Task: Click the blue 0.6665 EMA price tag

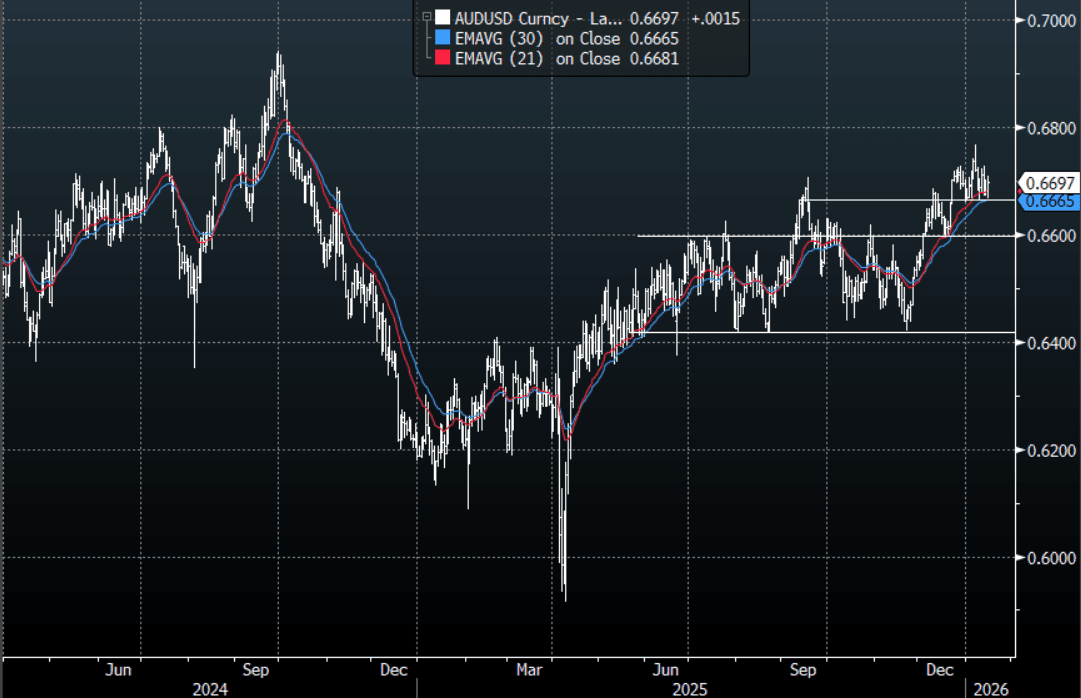Action: coord(1047,201)
